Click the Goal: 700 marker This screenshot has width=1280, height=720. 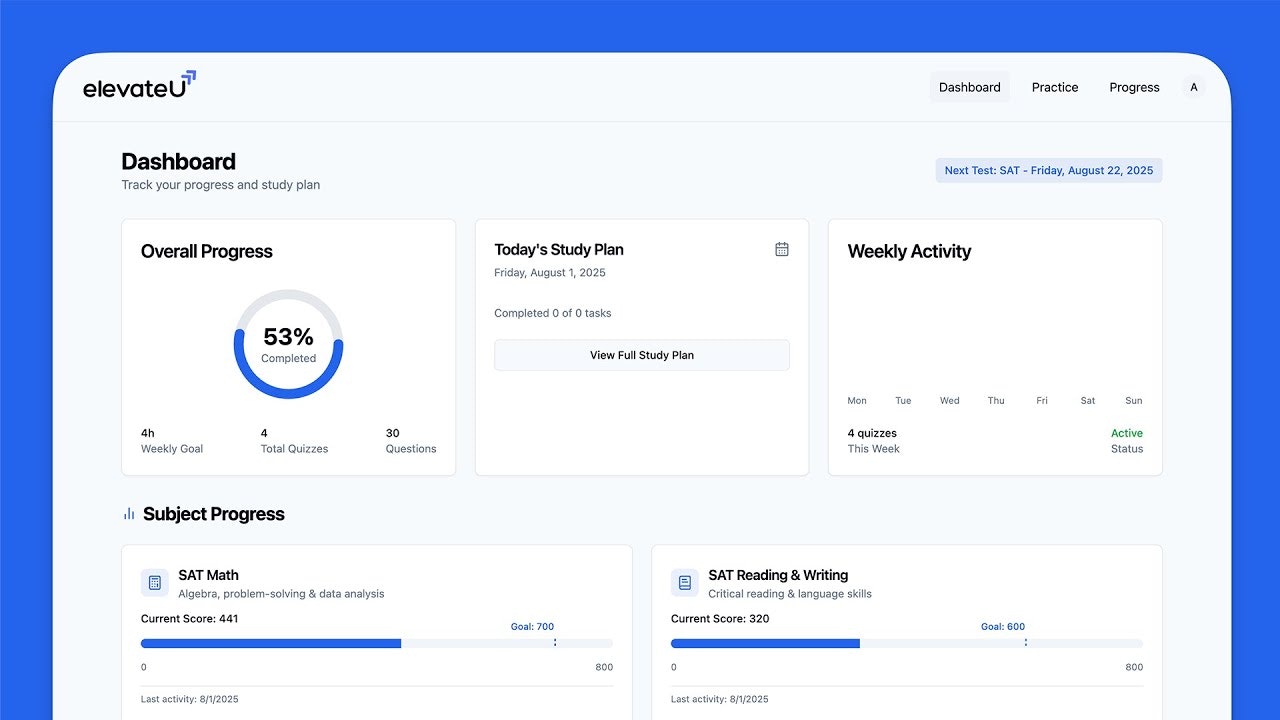(x=532, y=627)
